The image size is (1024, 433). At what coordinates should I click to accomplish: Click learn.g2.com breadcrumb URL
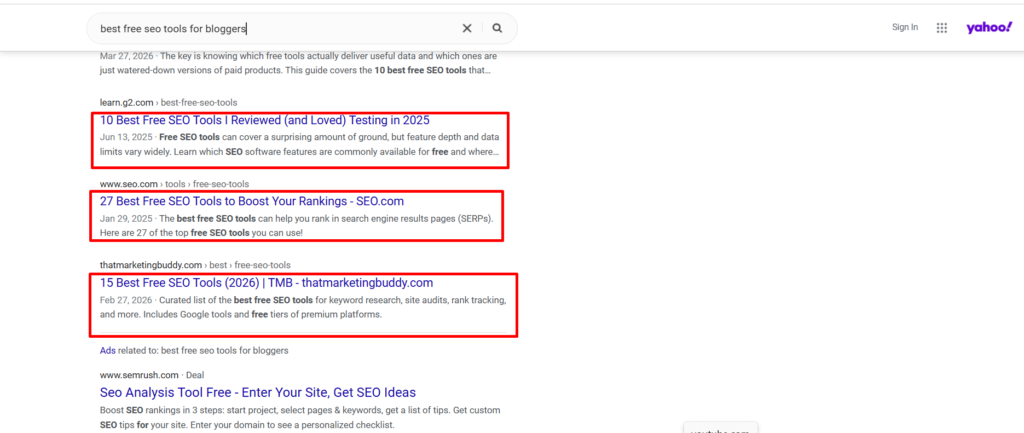click(x=168, y=103)
